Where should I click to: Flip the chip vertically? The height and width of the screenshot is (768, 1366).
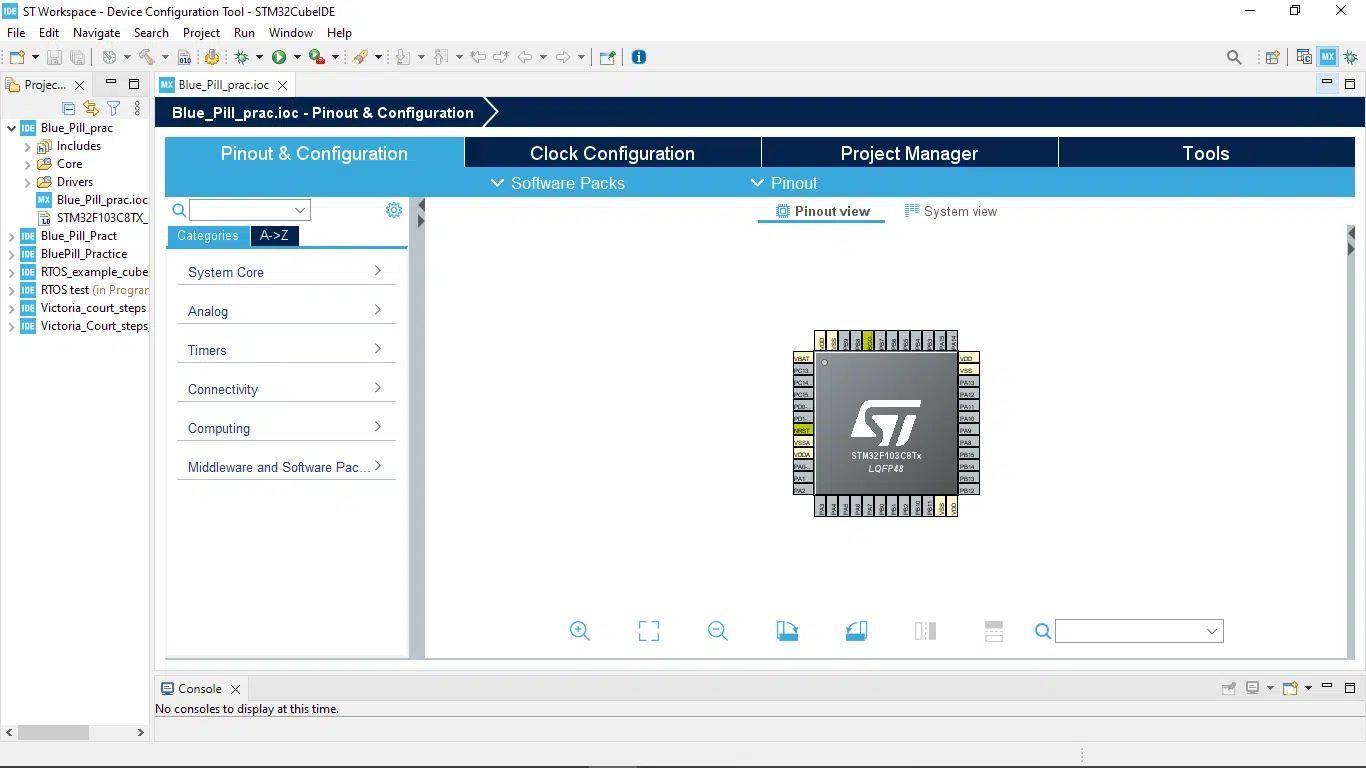coord(994,631)
